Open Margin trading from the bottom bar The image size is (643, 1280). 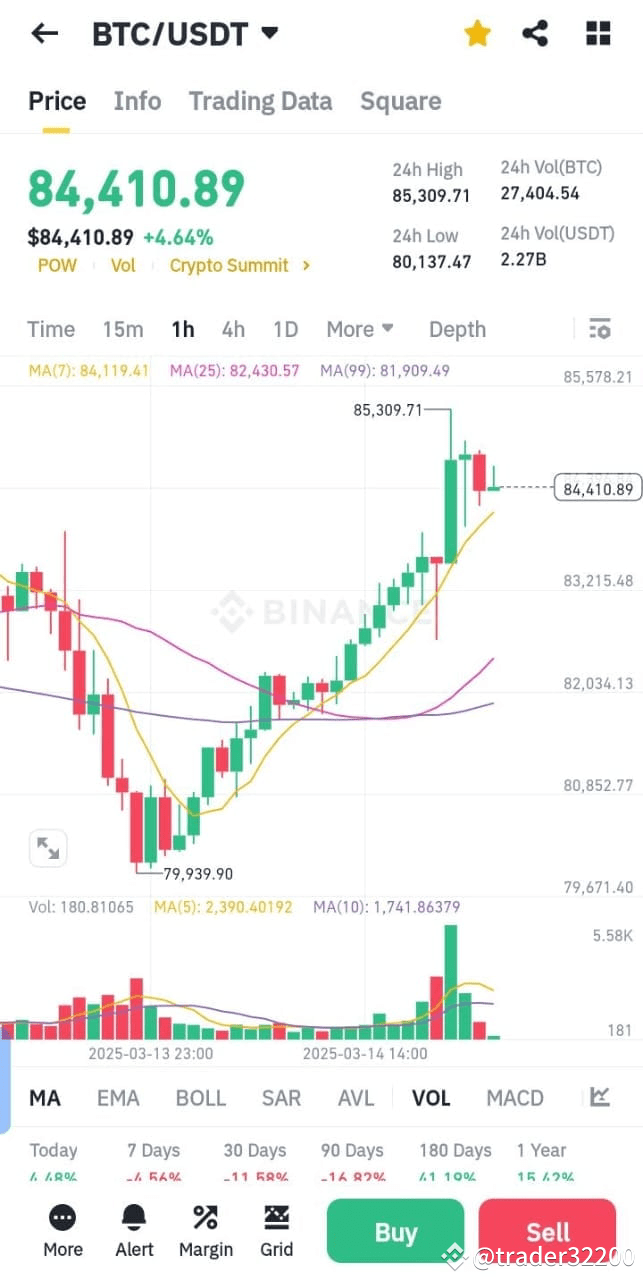tap(205, 1230)
